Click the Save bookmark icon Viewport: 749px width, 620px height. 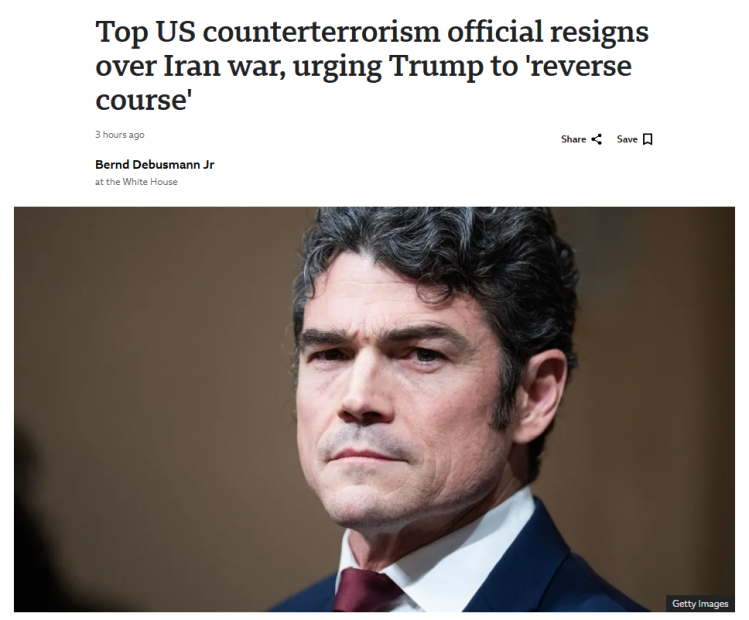click(648, 139)
